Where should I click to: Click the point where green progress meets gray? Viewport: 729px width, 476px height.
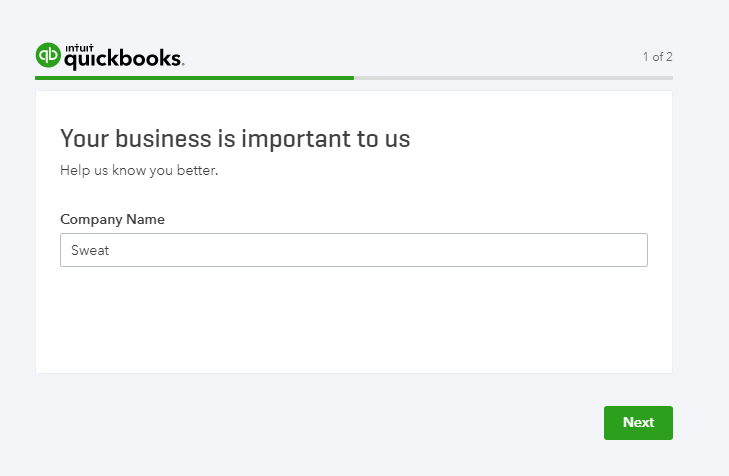tap(354, 78)
